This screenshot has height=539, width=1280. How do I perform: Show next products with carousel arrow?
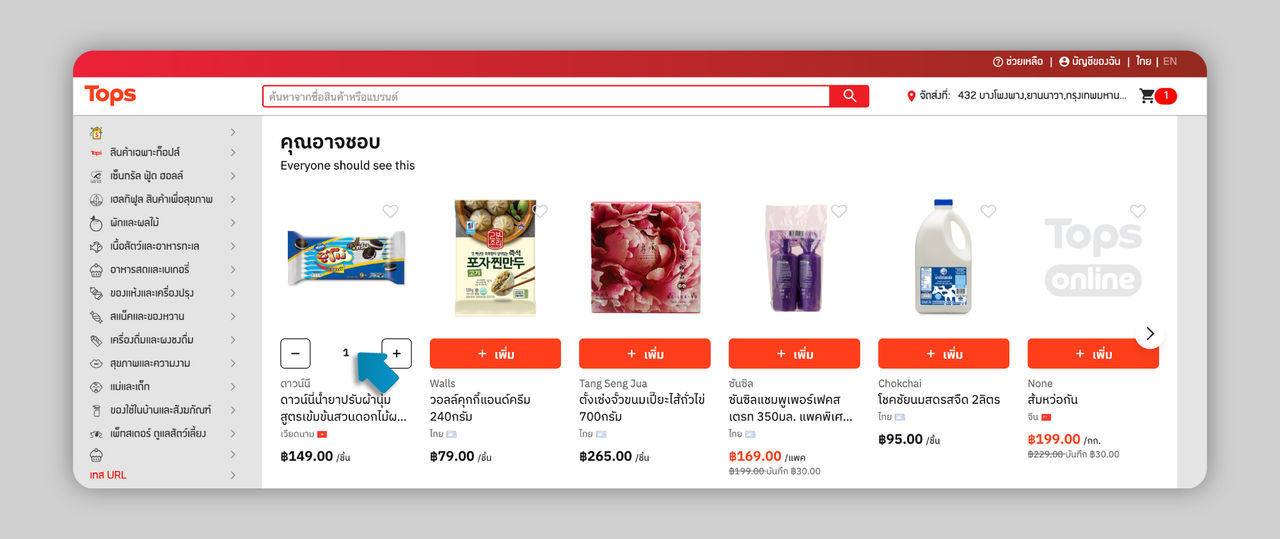pos(1149,333)
